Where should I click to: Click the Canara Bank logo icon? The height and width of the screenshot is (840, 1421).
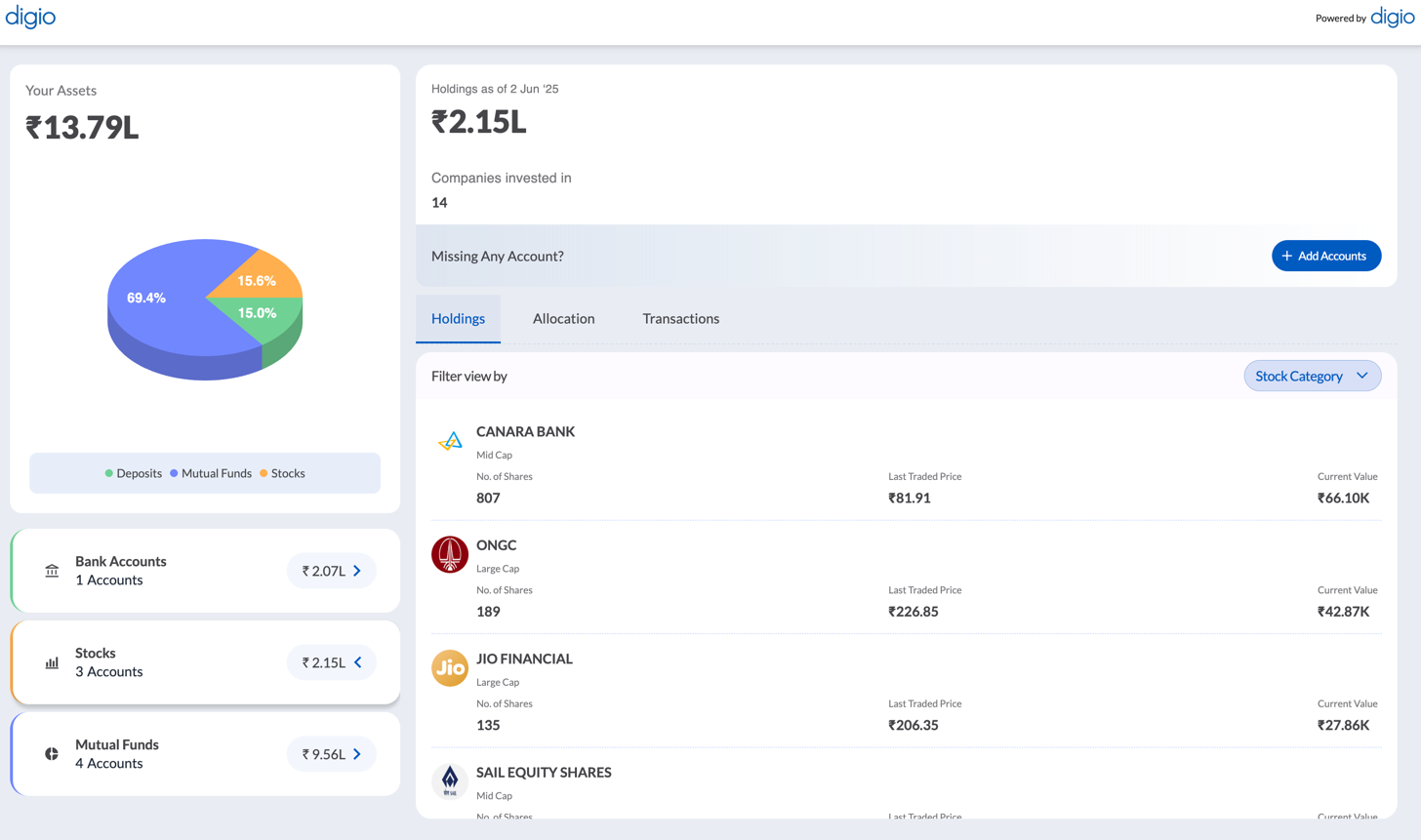tap(450, 441)
